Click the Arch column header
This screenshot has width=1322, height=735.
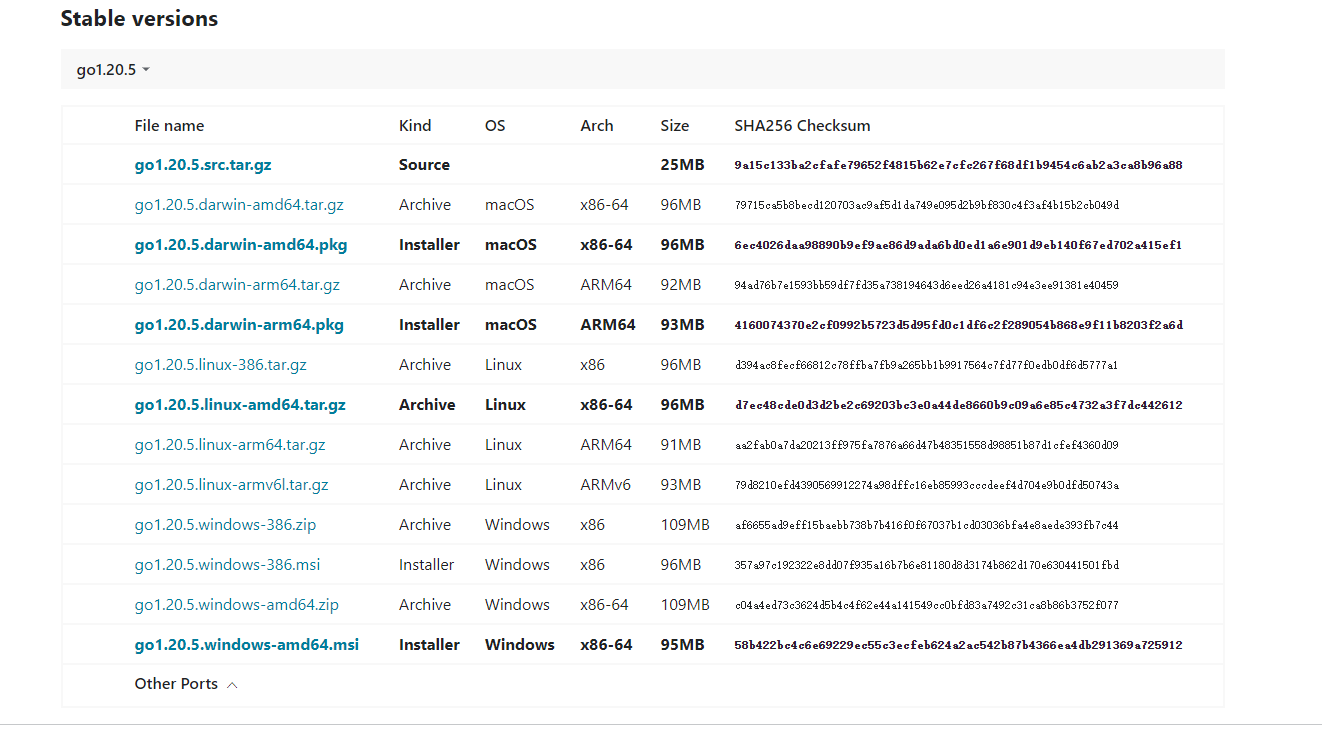pos(597,126)
